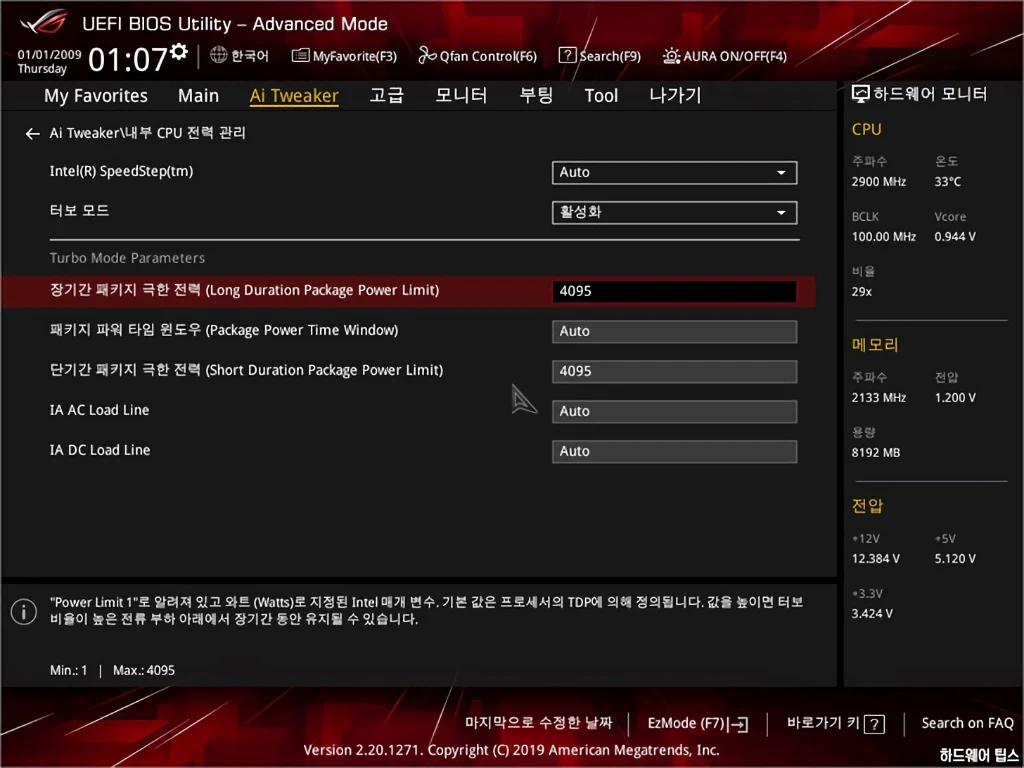Click the +3.3V 3.424 V reading

coord(872,614)
